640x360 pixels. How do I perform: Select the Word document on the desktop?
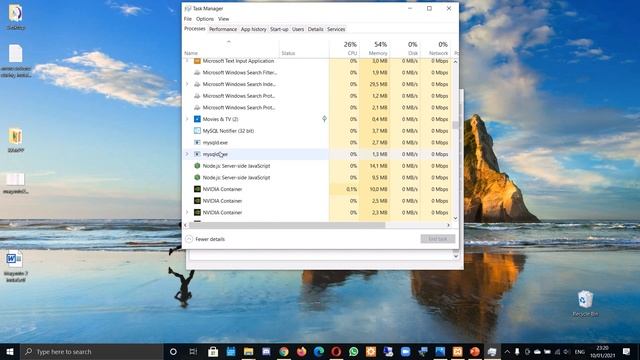(16, 266)
